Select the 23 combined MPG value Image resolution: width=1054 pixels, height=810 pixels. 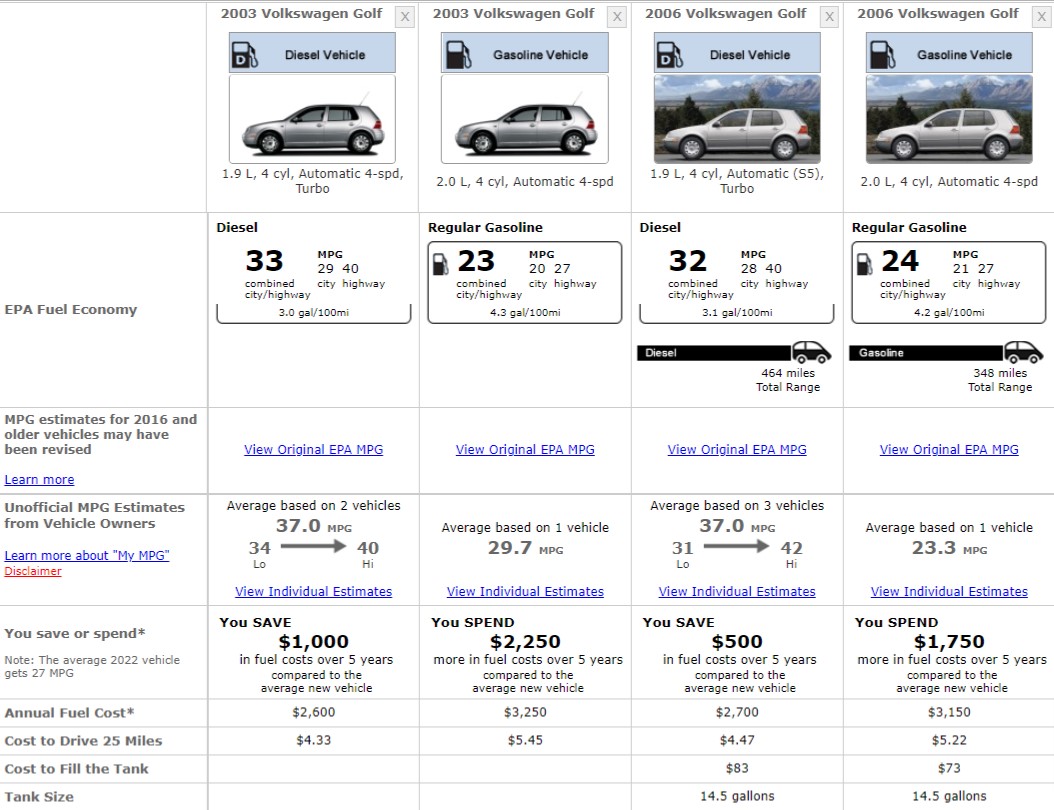coord(476,261)
